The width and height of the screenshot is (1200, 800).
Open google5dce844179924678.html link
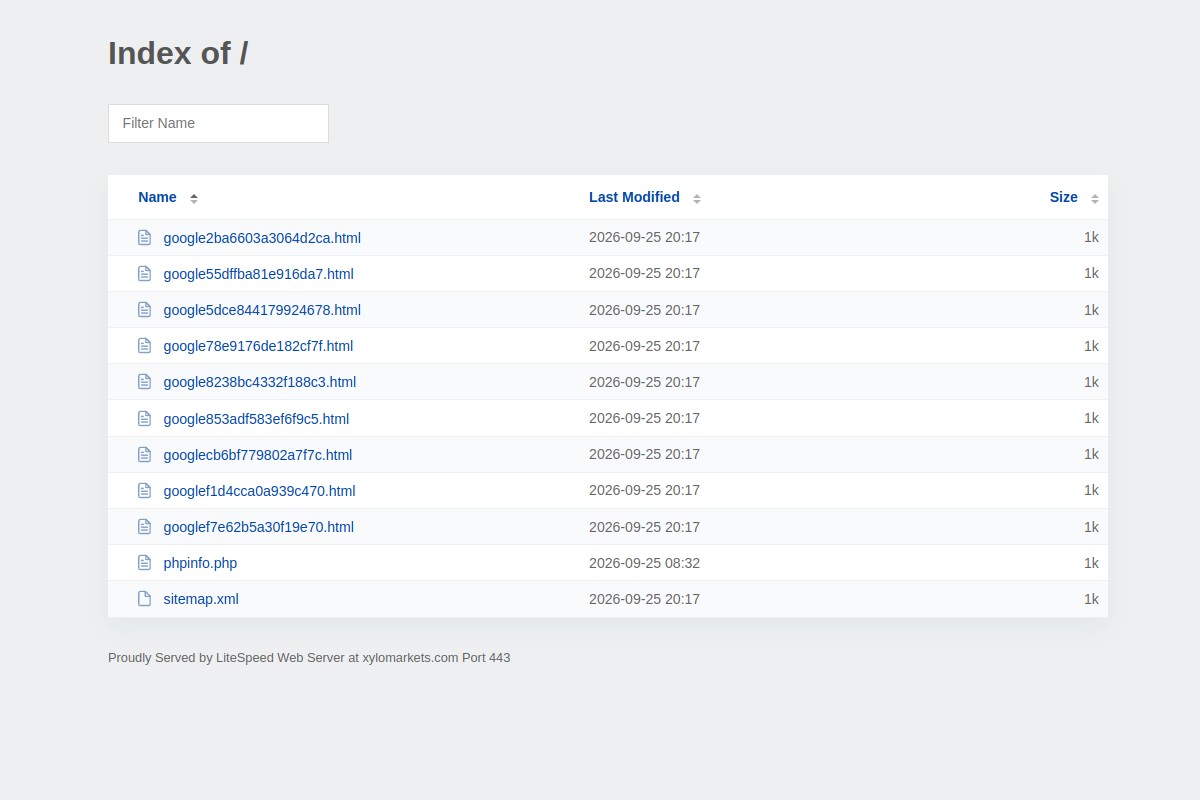(262, 310)
